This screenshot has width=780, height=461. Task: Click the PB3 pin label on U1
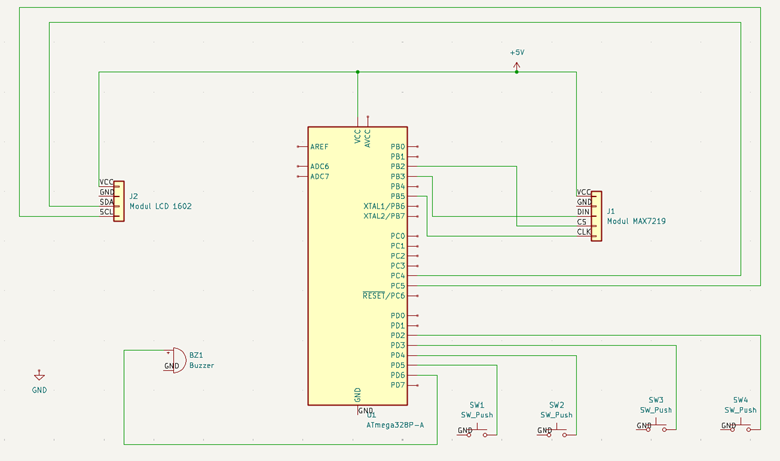pos(398,177)
